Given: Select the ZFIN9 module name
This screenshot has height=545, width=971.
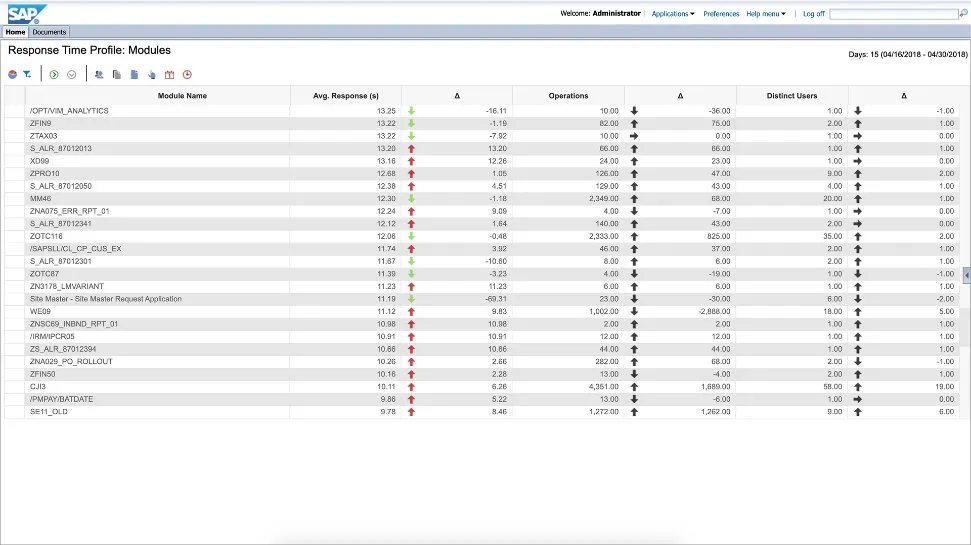Looking at the screenshot, I should click(x=41, y=123).
